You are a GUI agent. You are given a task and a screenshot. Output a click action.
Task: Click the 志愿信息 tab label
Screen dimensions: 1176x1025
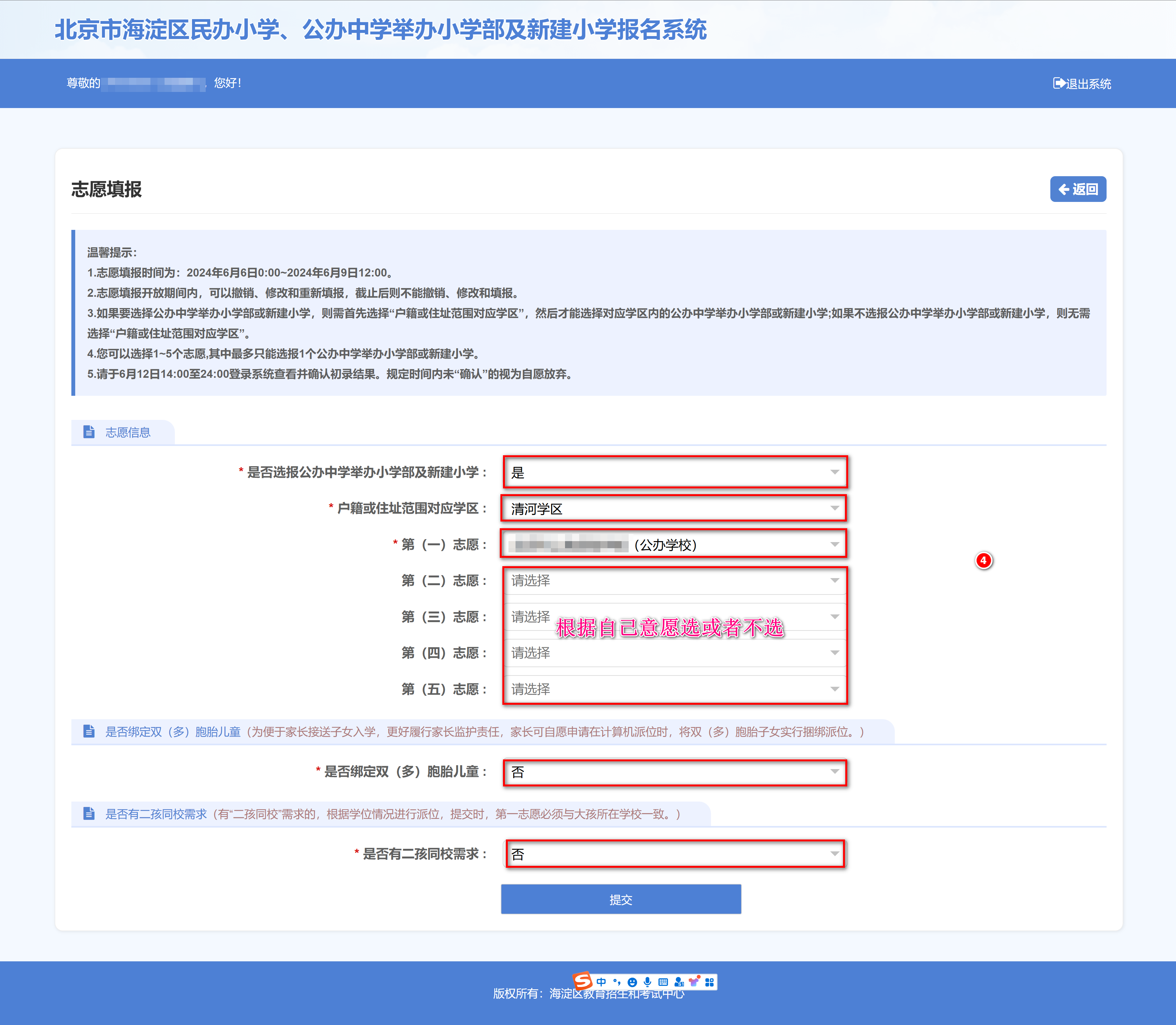tap(128, 432)
